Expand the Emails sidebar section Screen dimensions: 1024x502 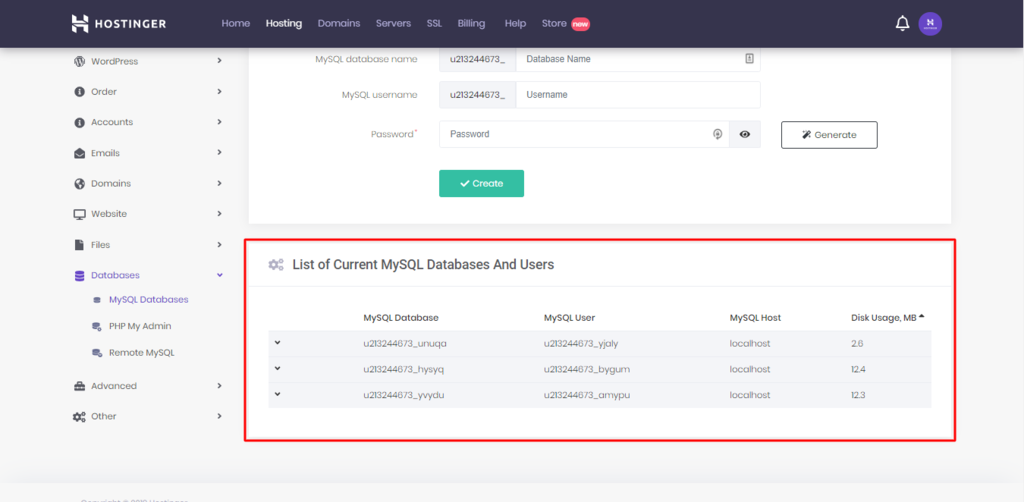(219, 152)
